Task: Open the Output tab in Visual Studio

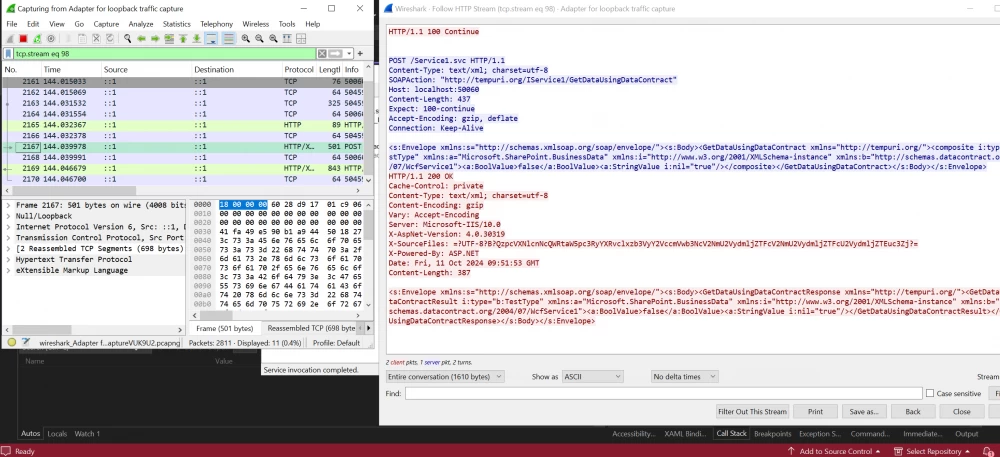Action: pyautogui.click(x=966, y=433)
